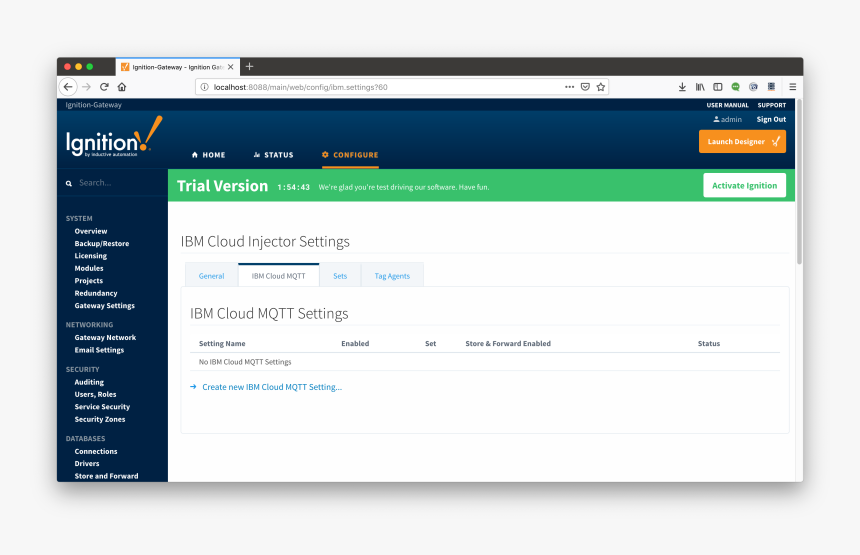
Task: Bookmark this page with the star icon
Action: (x=601, y=87)
